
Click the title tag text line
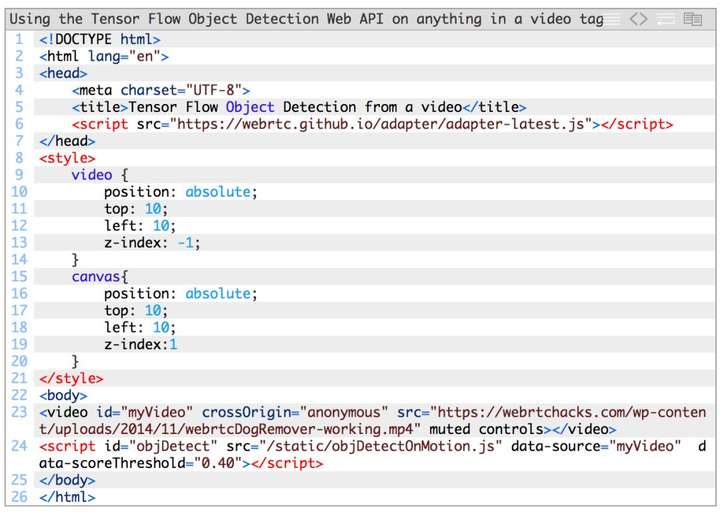[299, 107]
